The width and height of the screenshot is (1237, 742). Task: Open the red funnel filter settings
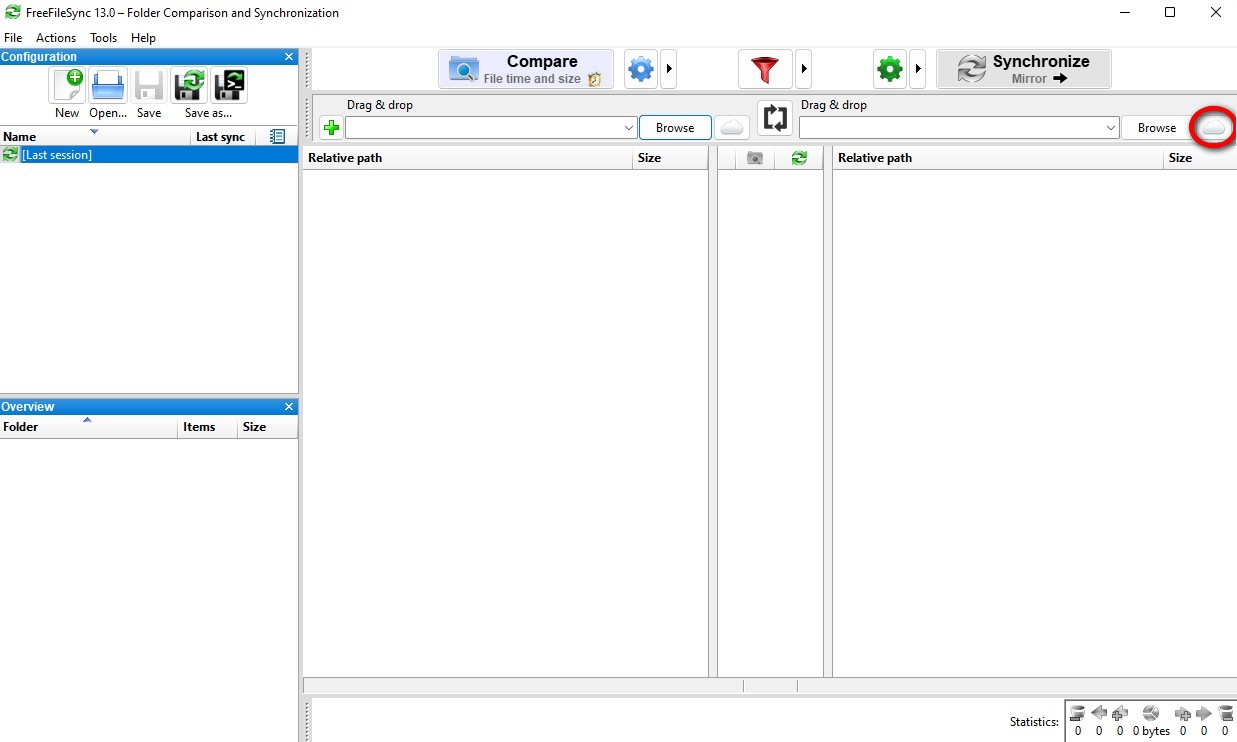pyautogui.click(x=764, y=70)
